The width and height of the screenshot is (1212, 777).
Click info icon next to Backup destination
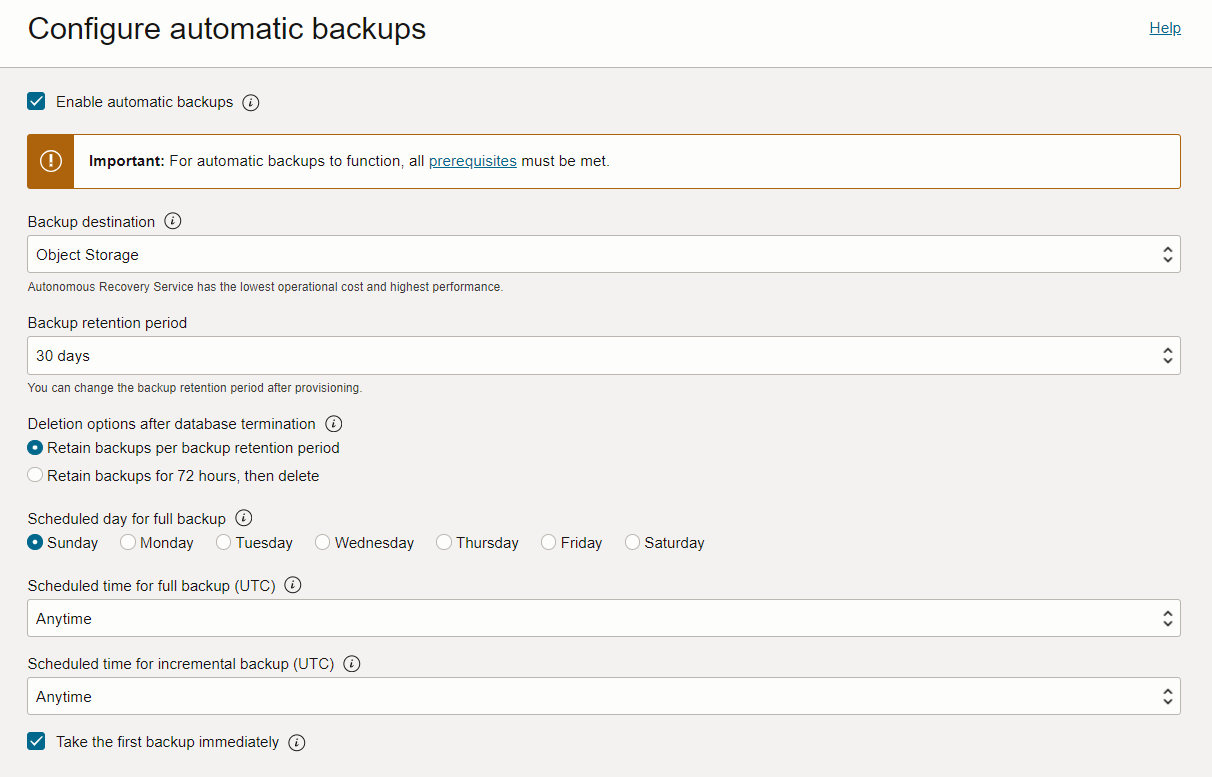click(x=173, y=221)
